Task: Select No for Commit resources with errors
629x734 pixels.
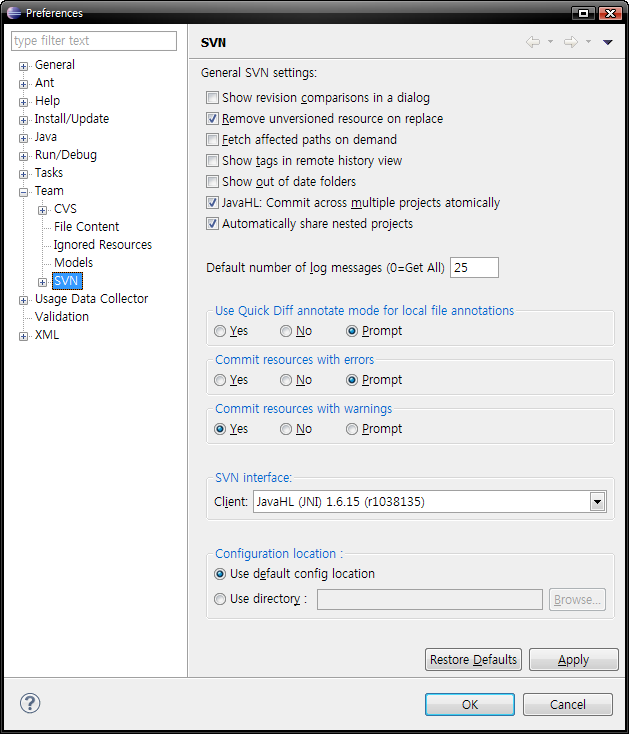Action: (x=286, y=380)
